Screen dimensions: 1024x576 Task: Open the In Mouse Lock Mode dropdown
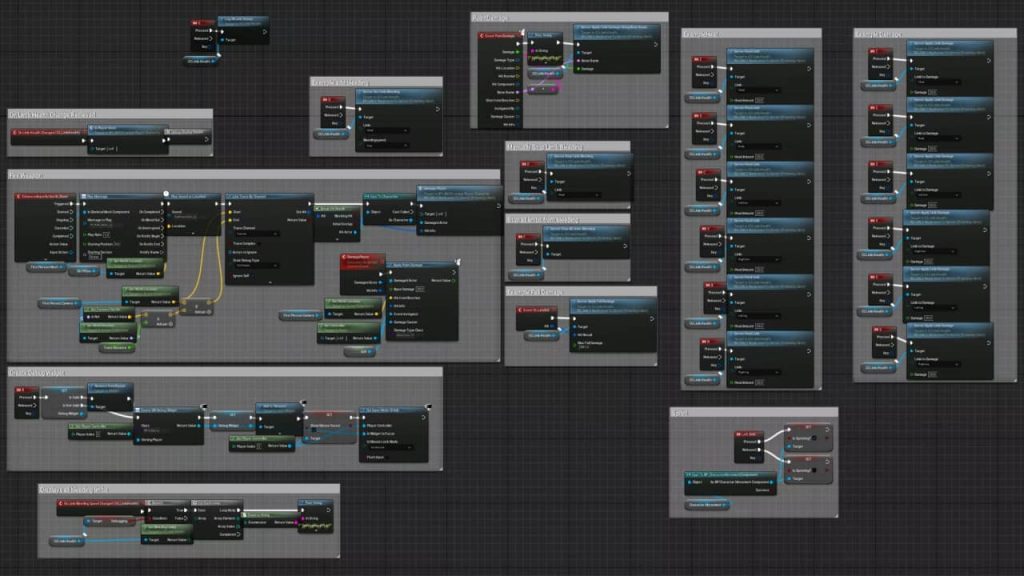(x=390, y=447)
